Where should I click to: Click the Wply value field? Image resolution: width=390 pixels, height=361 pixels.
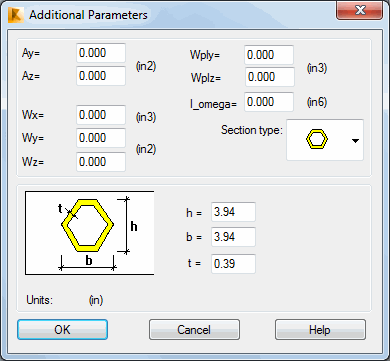click(x=269, y=55)
